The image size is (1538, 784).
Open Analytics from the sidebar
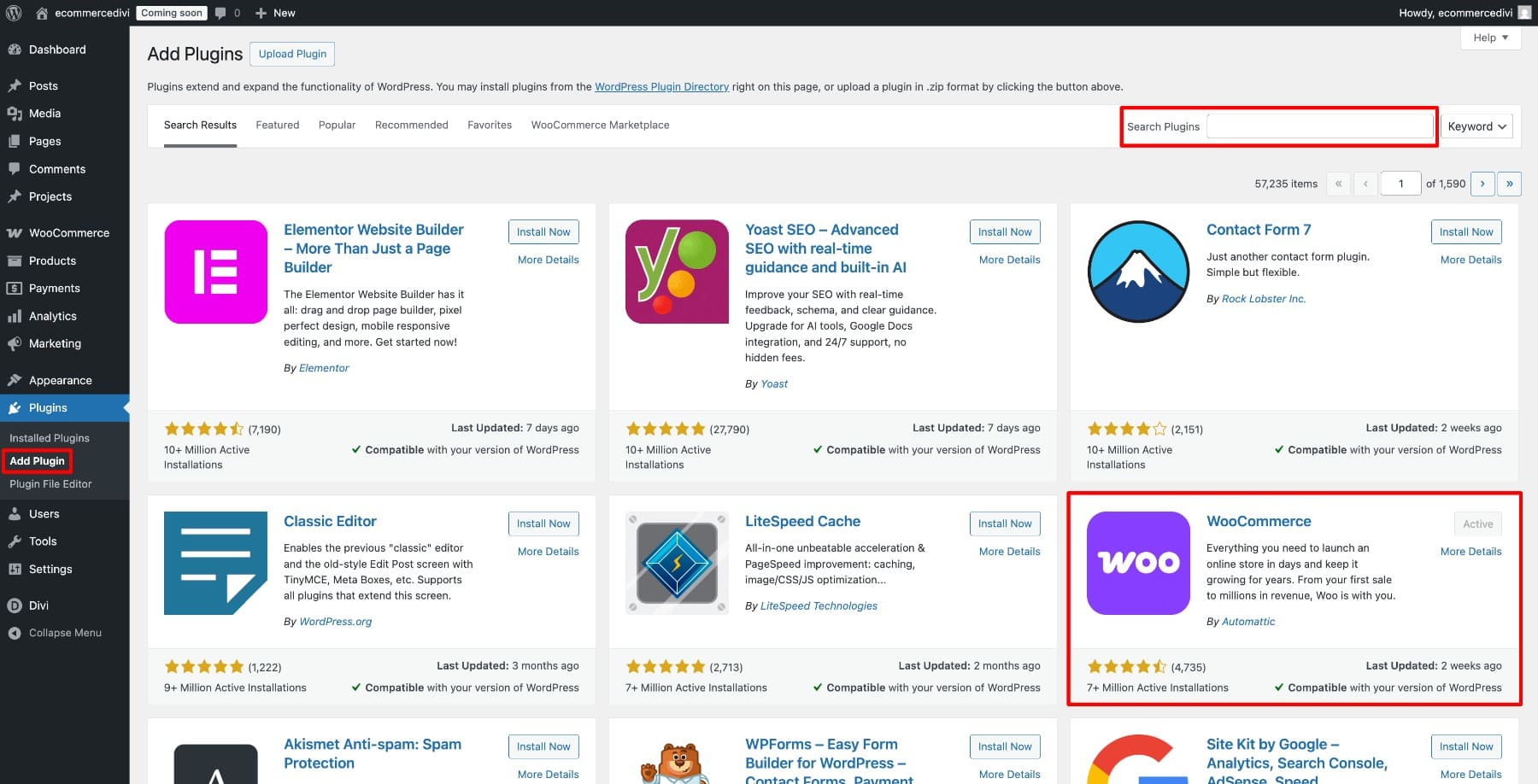52,315
